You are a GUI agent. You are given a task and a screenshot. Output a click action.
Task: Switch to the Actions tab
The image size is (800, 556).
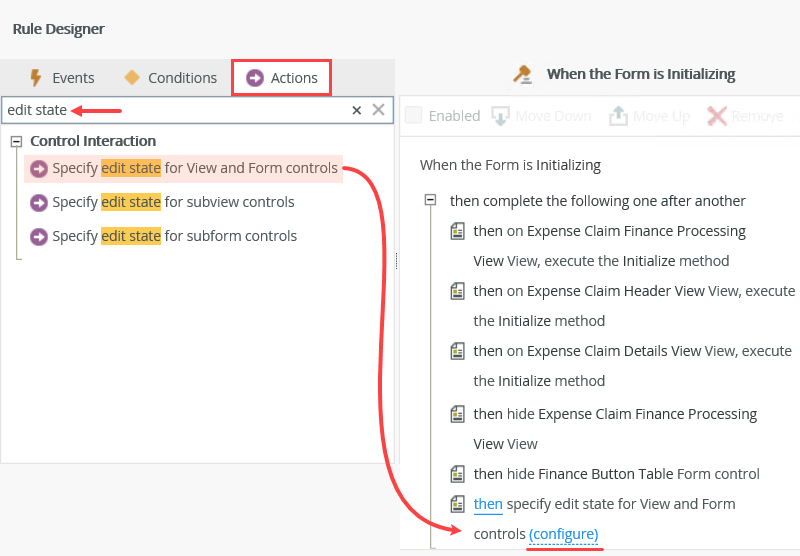(x=282, y=78)
